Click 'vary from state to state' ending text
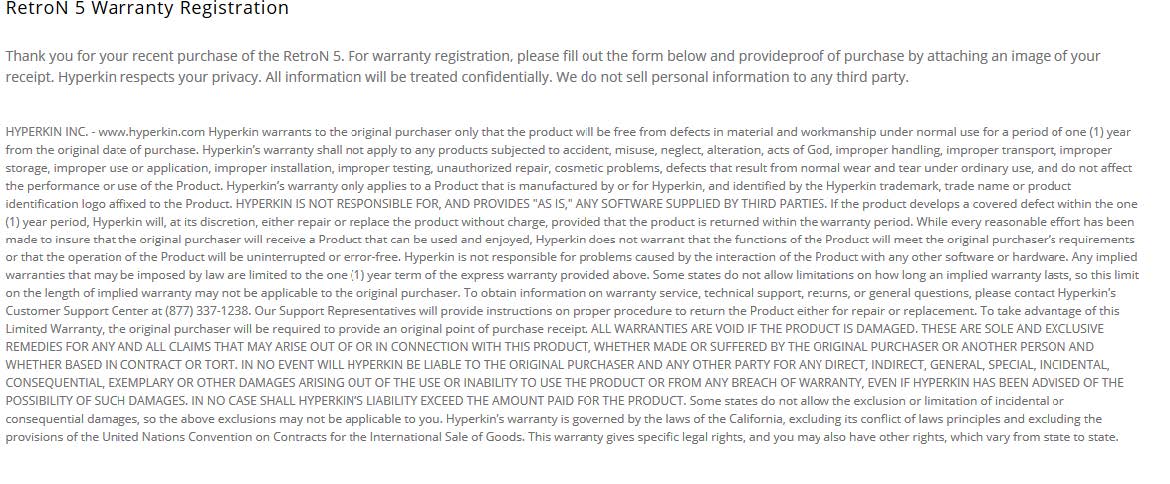1170x484 pixels. pyautogui.click(x=1054, y=437)
